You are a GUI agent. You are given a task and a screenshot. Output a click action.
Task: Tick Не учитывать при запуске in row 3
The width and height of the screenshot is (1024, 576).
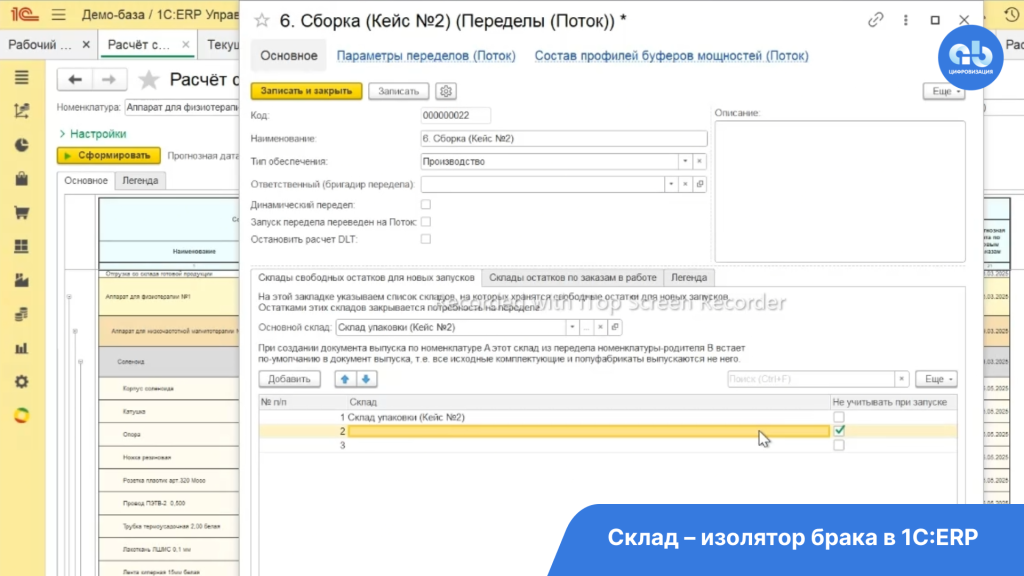click(839, 445)
